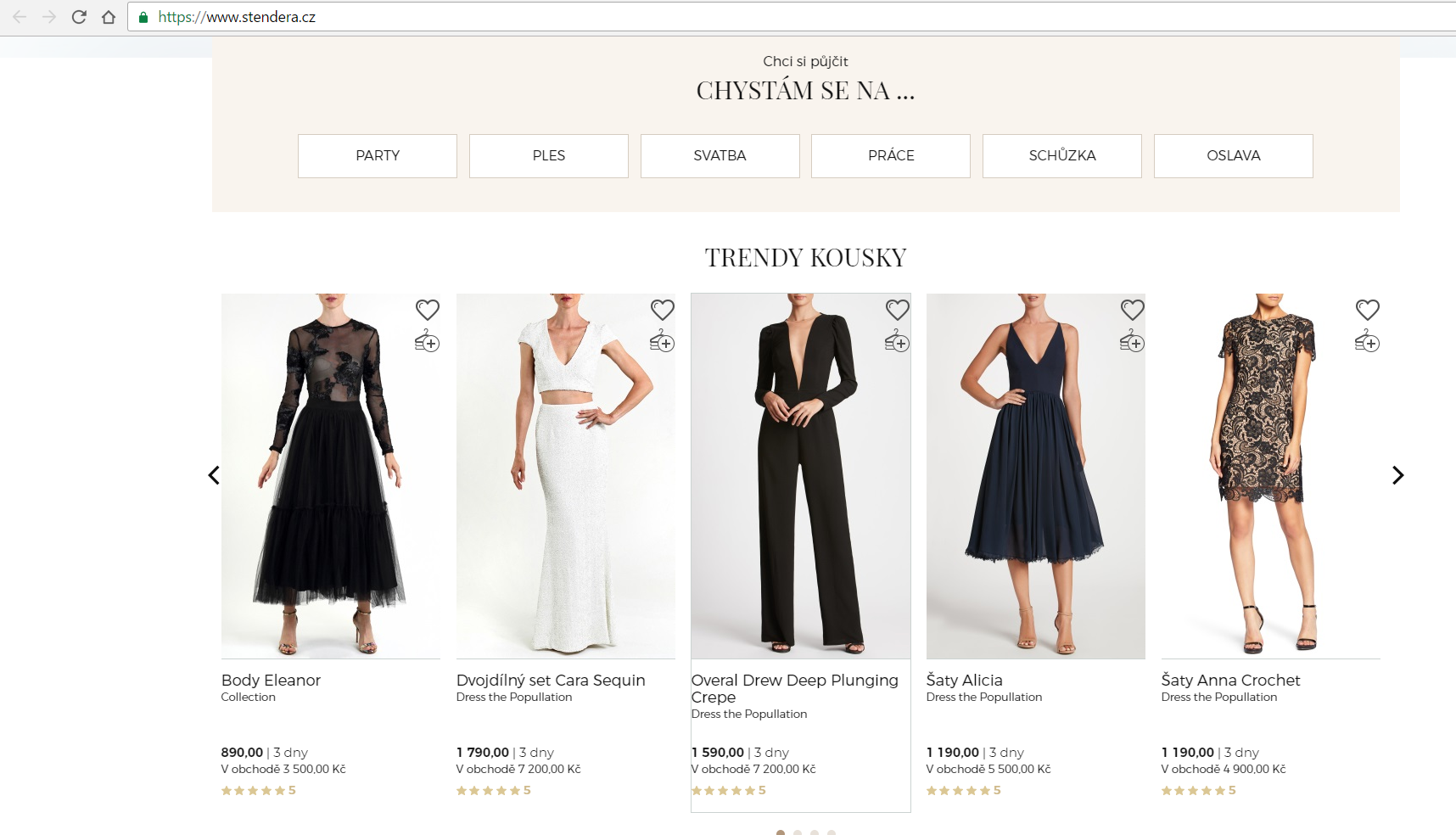Show previous trendy items with left arrow

click(x=214, y=475)
